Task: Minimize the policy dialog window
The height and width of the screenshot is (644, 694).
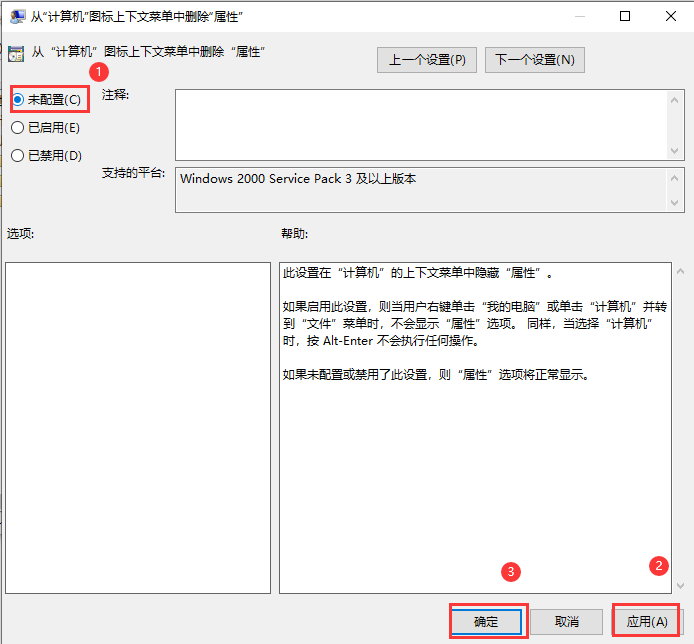Action: tap(580, 16)
